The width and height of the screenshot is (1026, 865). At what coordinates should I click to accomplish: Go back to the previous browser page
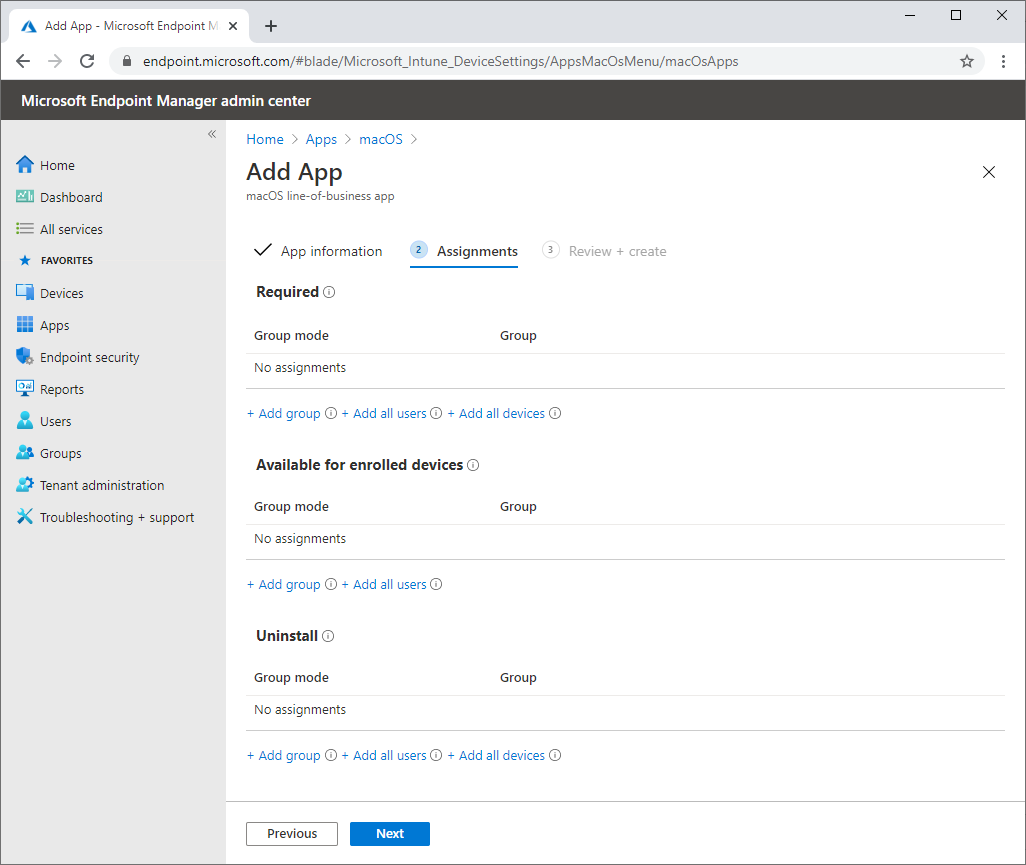23,62
